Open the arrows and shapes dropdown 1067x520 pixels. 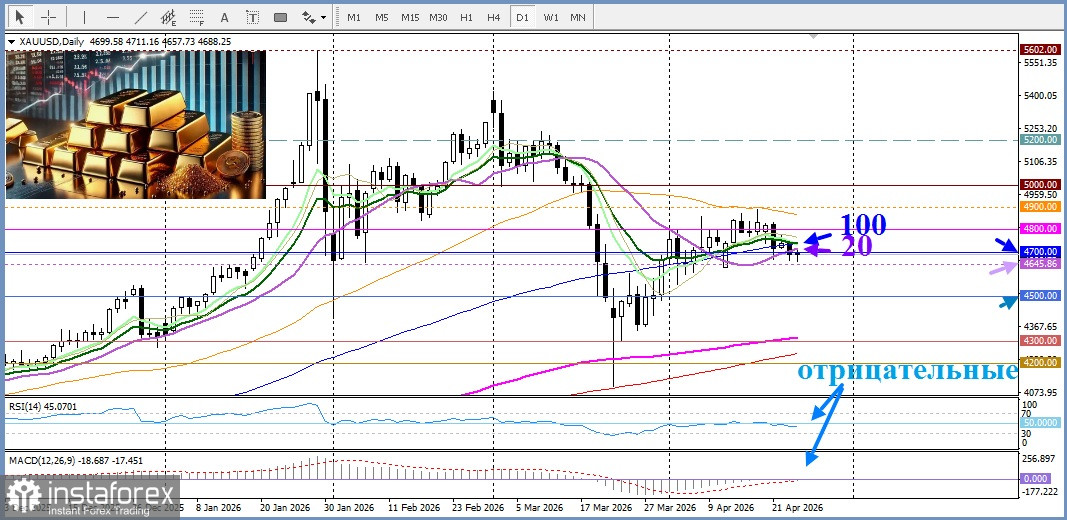tap(314, 17)
